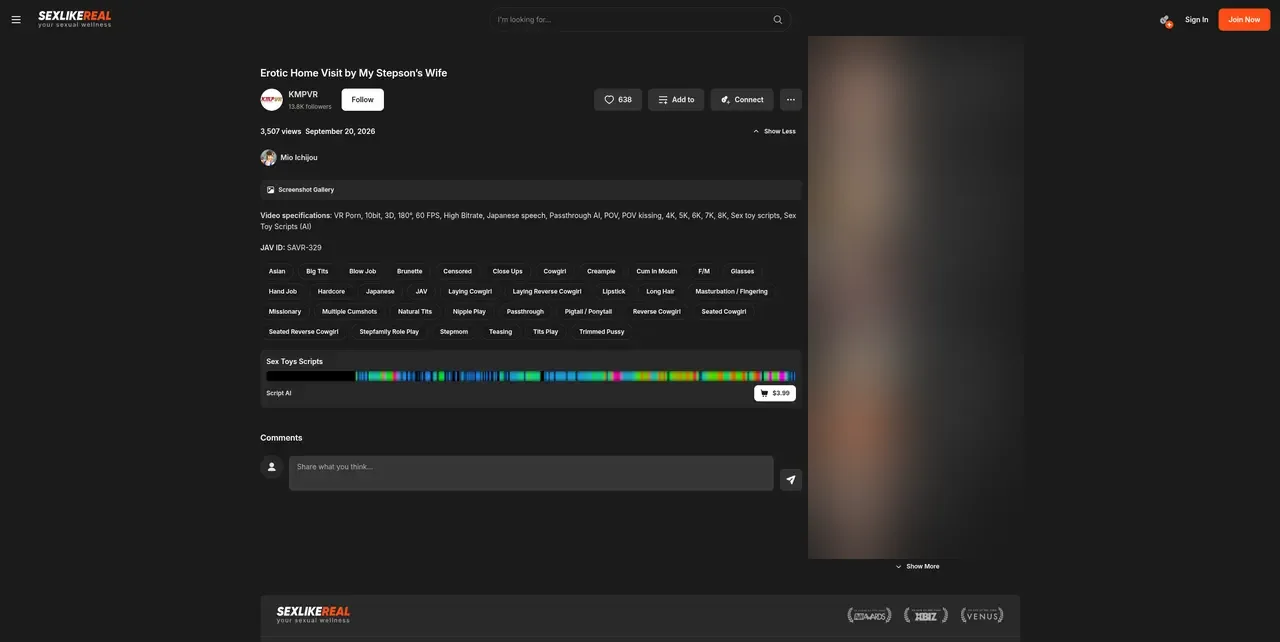
Task: Select the Lipstick tag
Action: (x=614, y=291)
